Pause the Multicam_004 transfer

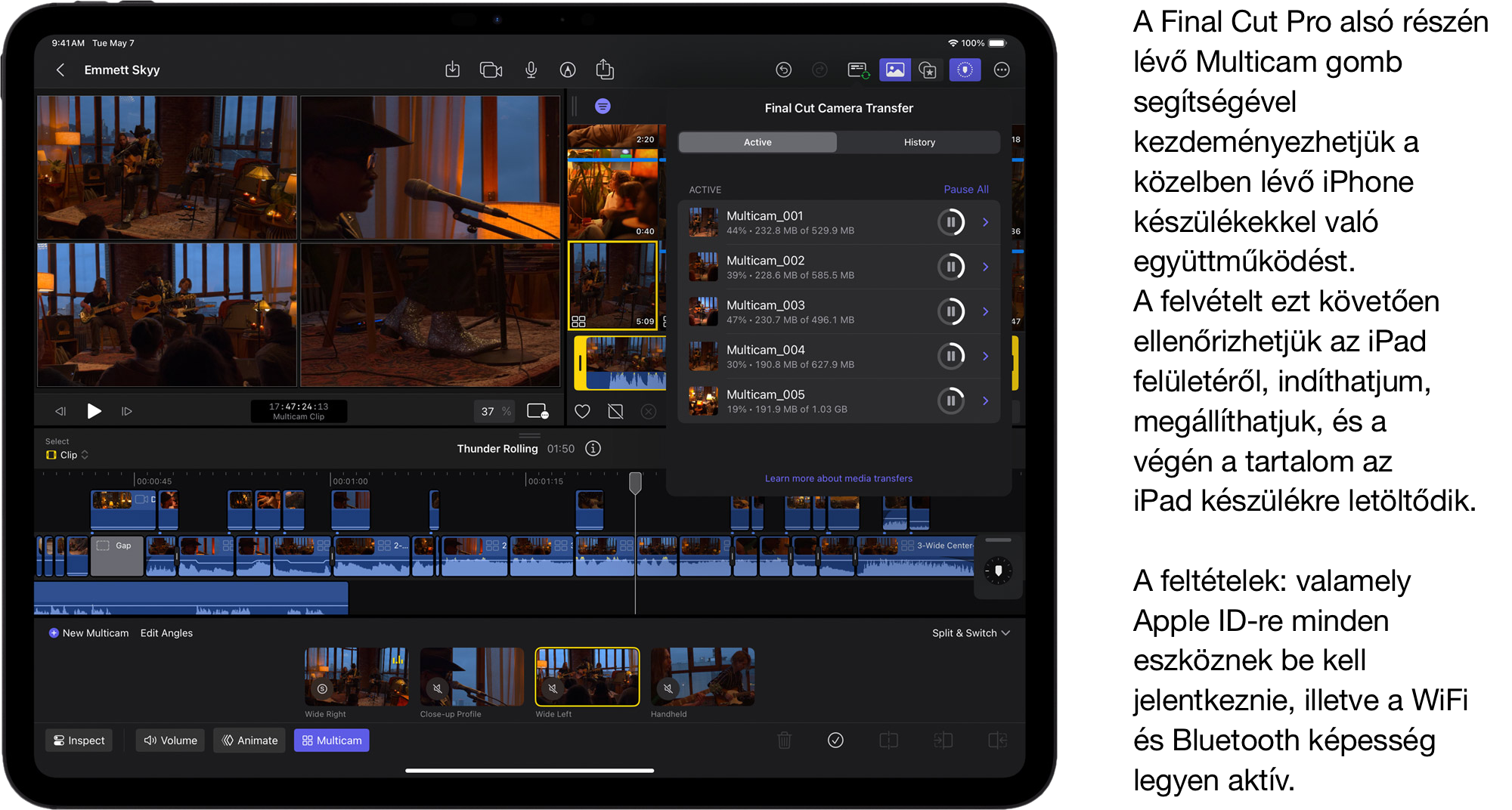pyautogui.click(x=951, y=356)
